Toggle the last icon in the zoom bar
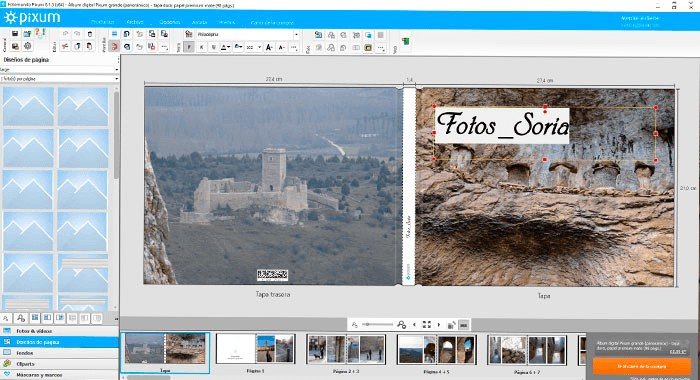Viewport: 700px width, 380px height. [x=463, y=325]
